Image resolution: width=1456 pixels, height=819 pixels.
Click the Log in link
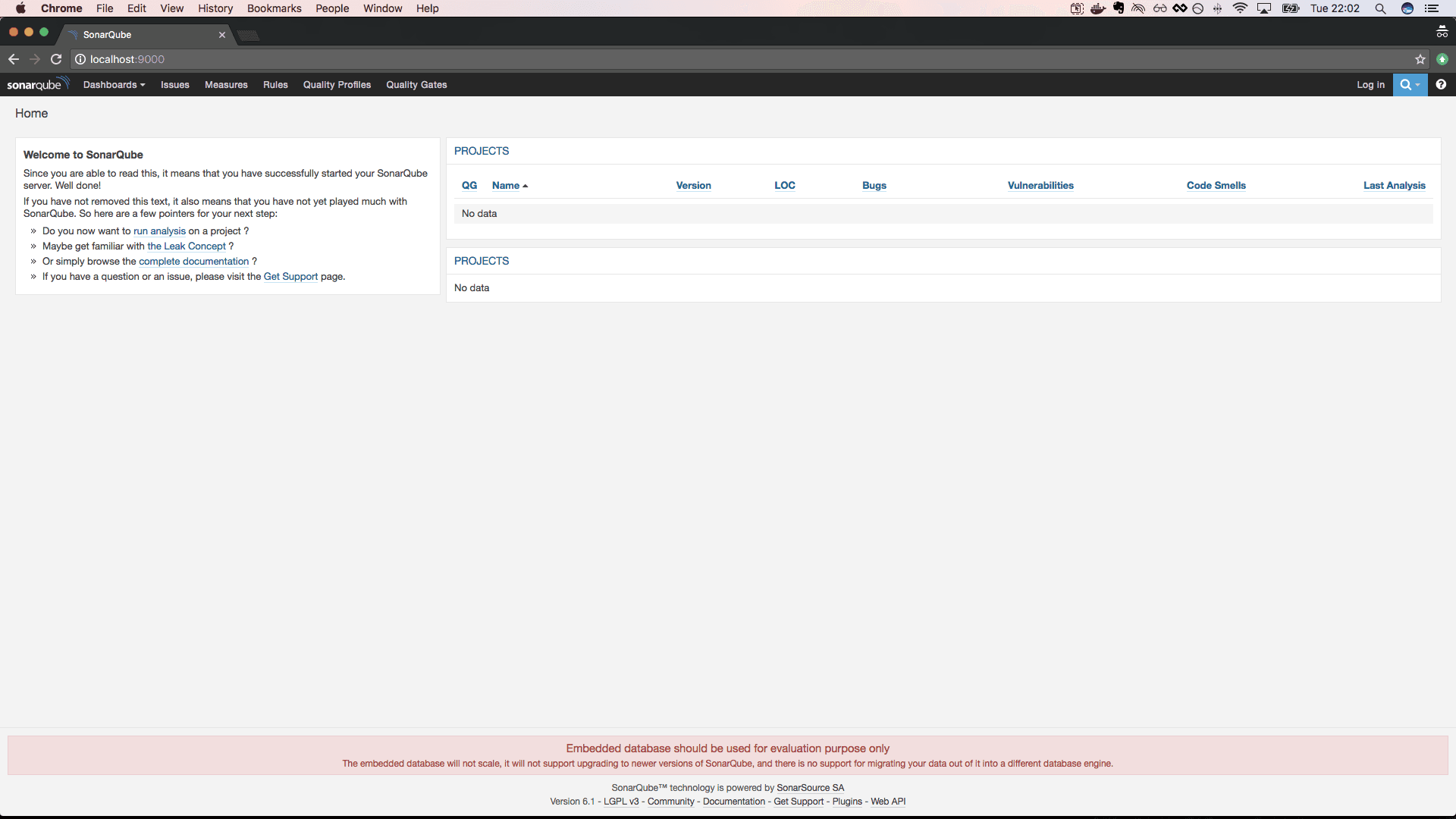coord(1370,85)
